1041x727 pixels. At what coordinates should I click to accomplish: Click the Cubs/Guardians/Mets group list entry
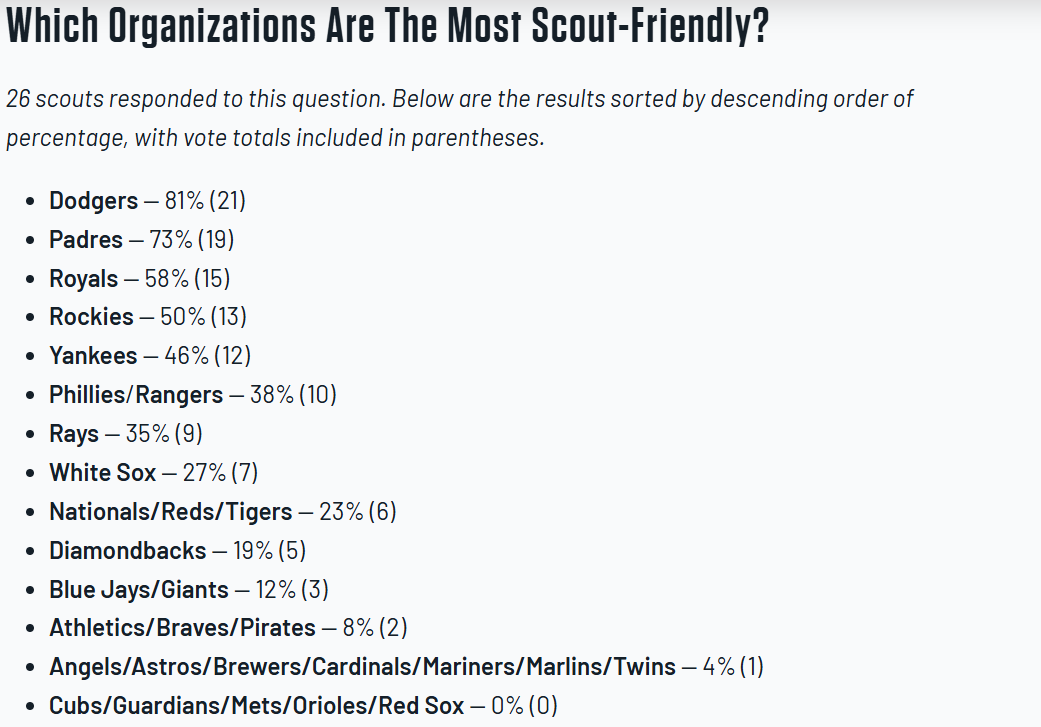click(303, 705)
